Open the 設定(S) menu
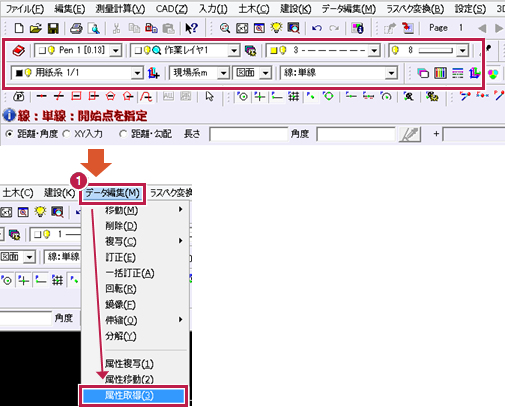 pyautogui.click(x=470, y=9)
